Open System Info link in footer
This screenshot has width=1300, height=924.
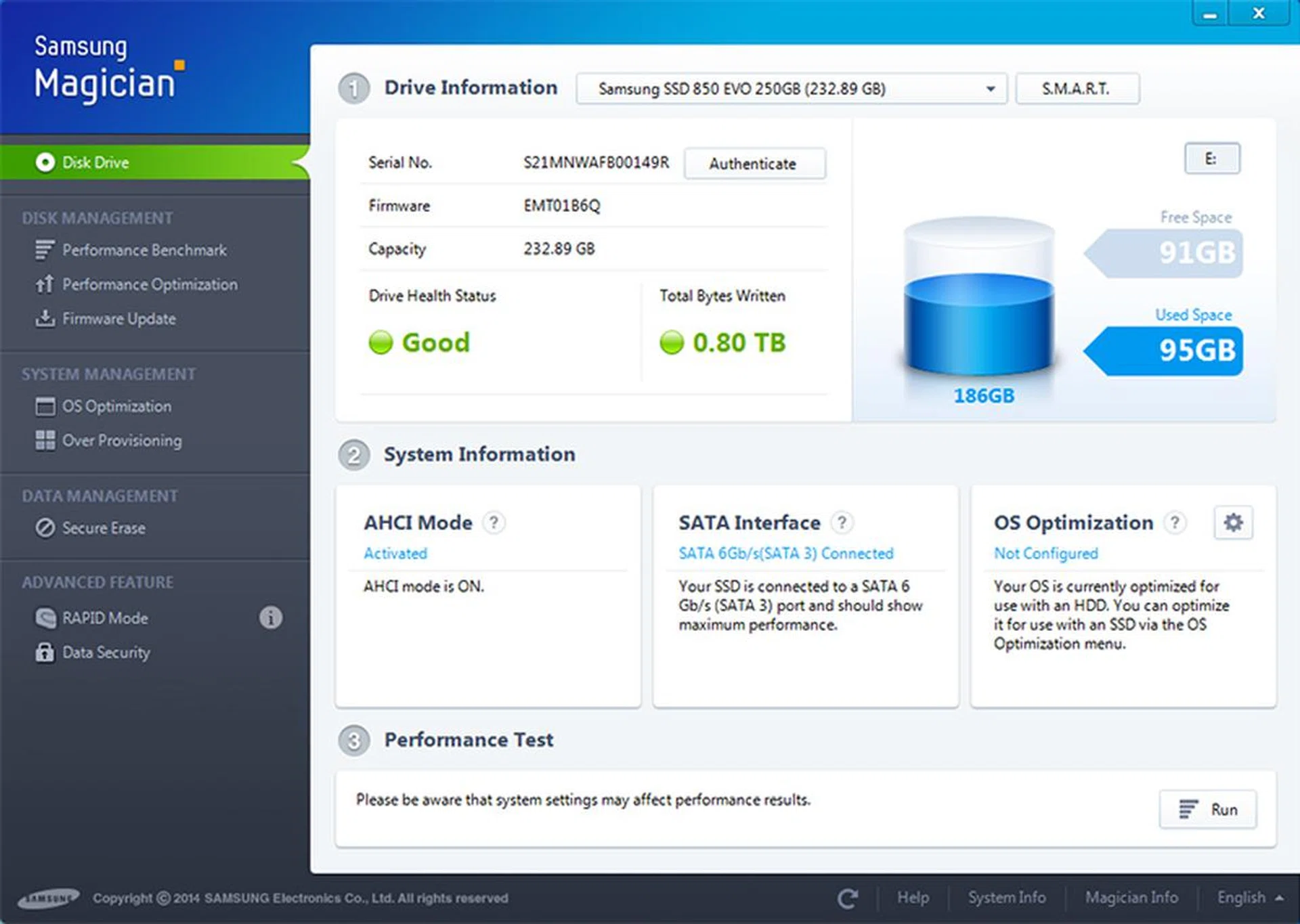click(1006, 898)
